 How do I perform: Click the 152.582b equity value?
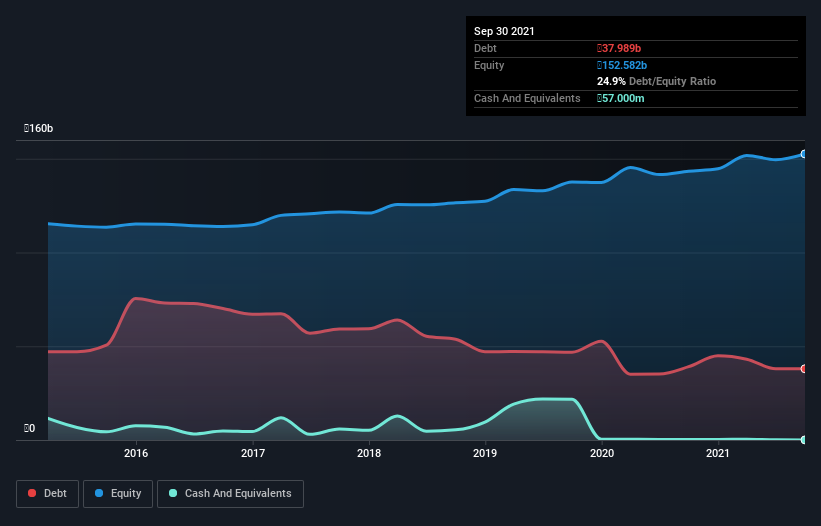coord(622,65)
